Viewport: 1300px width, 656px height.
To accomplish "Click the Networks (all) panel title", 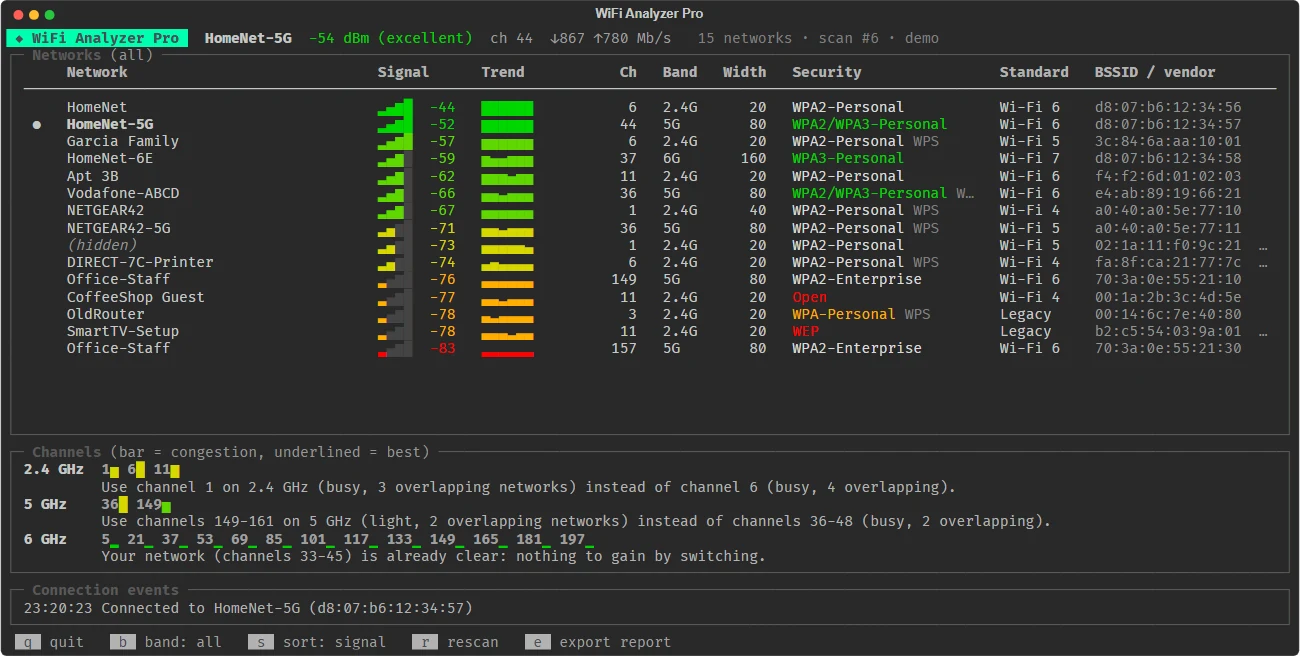I will [92, 55].
